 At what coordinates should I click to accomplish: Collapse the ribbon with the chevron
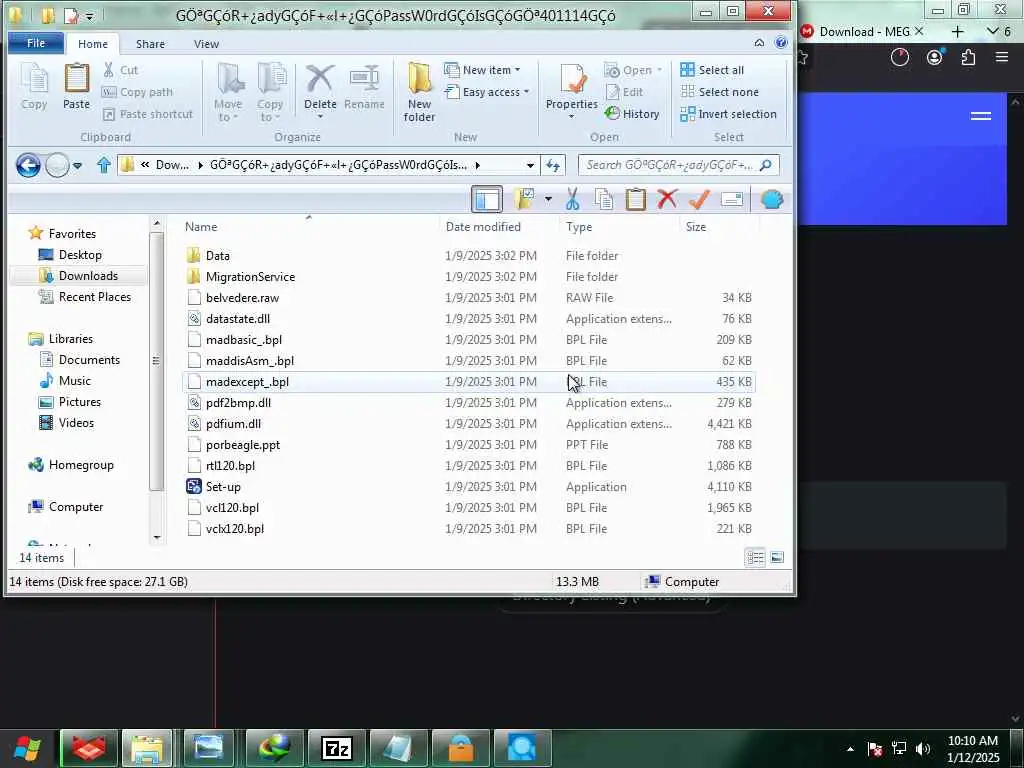click(x=759, y=42)
